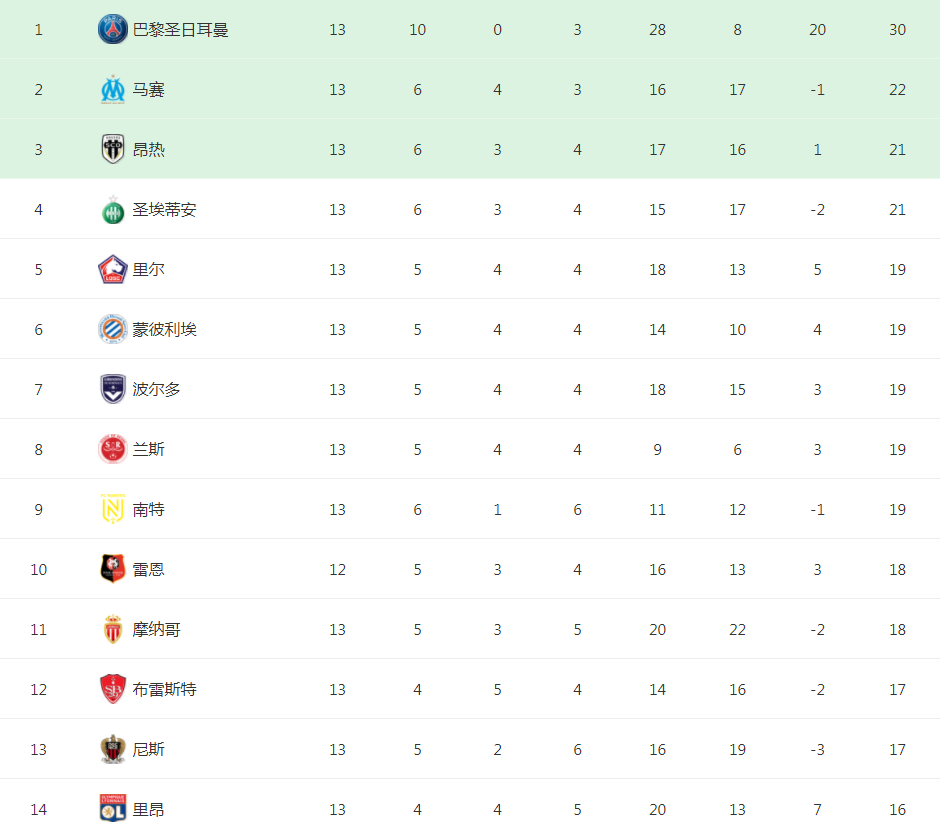Select the Brest red shield logo

(x=113, y=689)
